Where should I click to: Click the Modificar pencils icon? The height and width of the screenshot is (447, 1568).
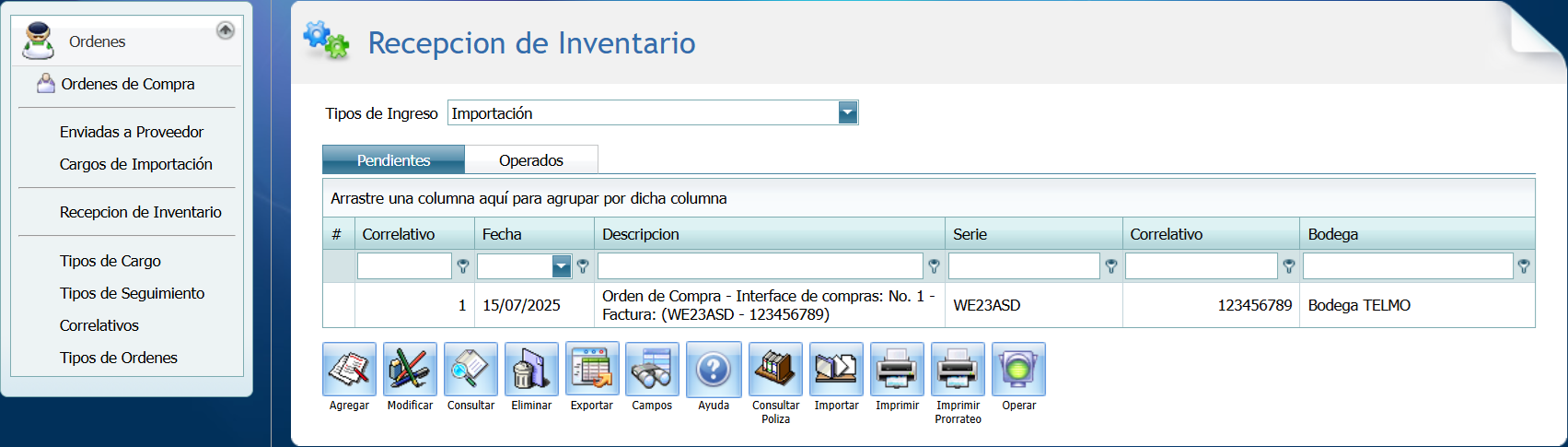coord(410,370)
